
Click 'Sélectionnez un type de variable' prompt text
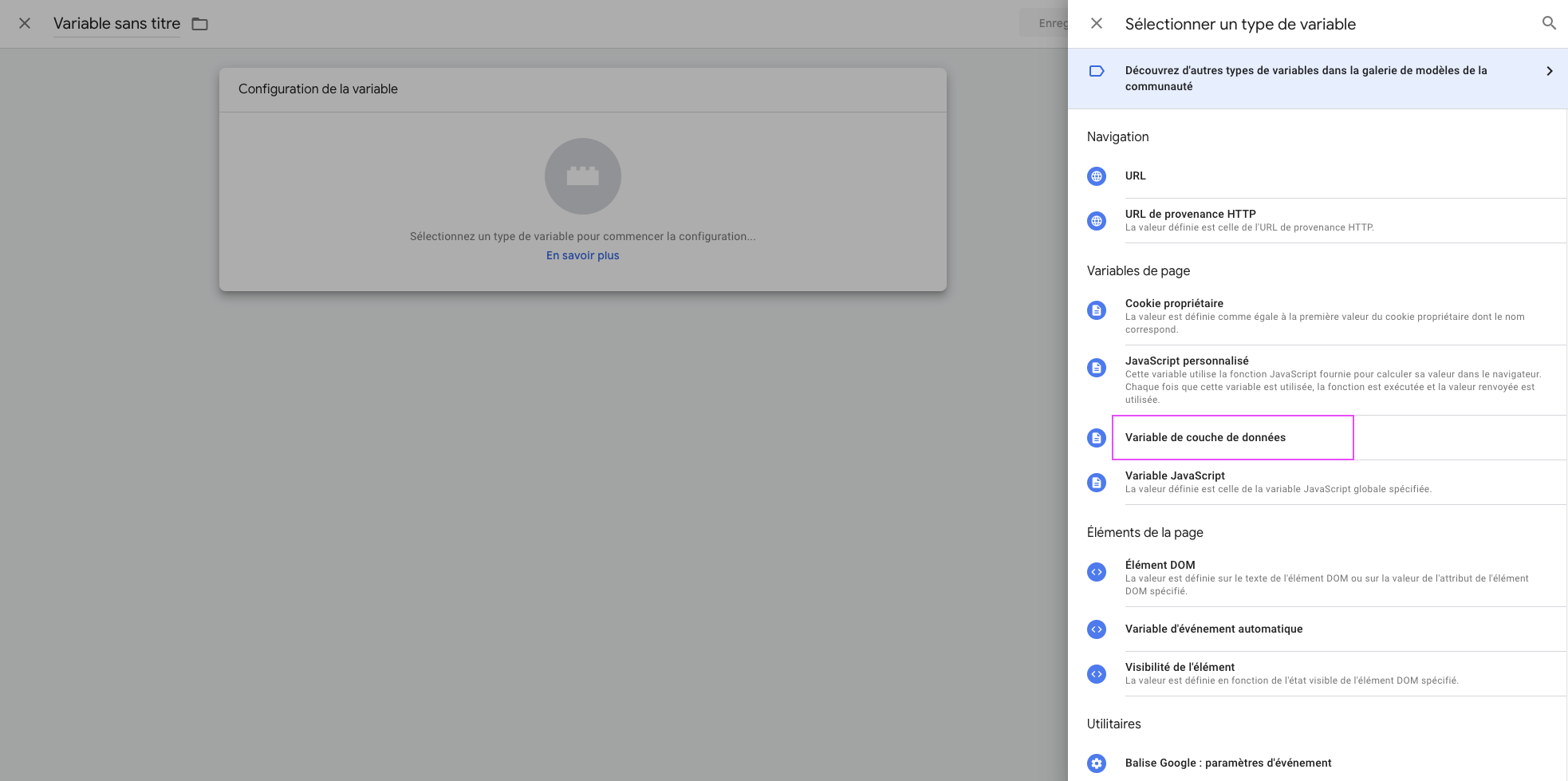(x=583, y=236)
